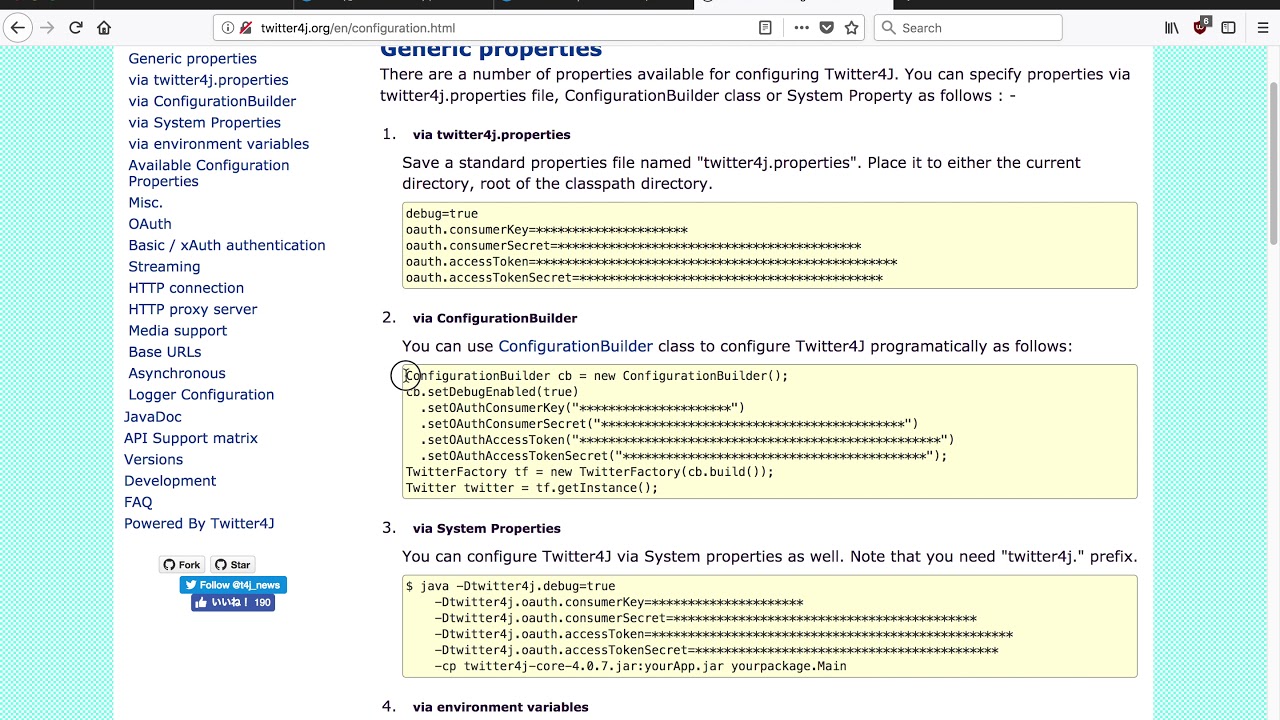Click the forward navigation arrow
1280x720 pixels.
tap(47, 28)
